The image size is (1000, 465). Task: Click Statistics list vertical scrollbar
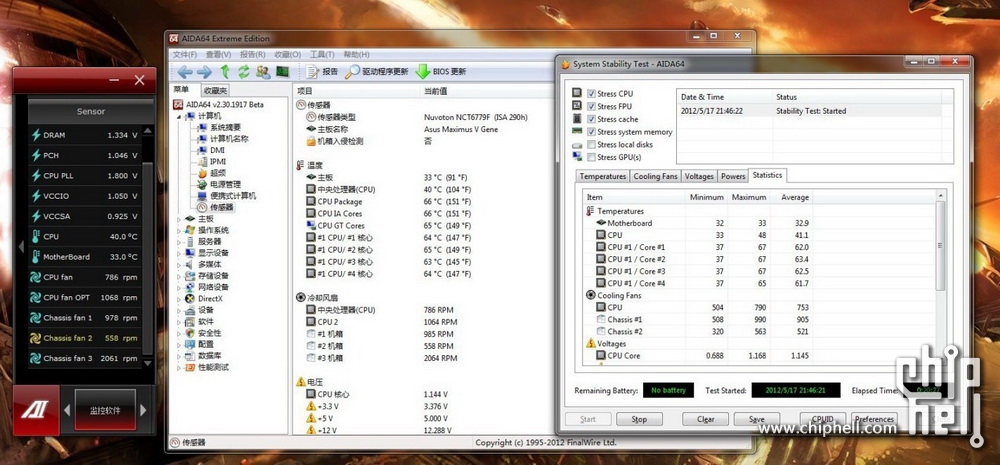[940, 246]
